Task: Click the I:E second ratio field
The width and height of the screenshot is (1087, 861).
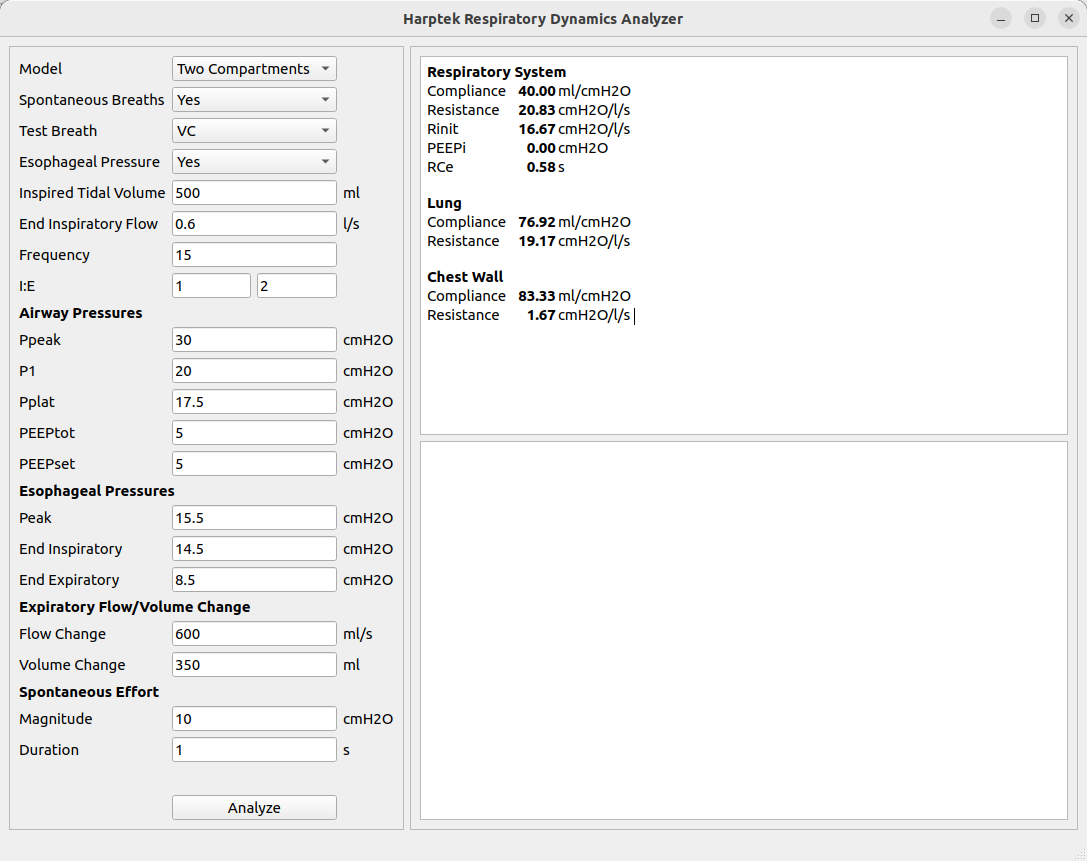Action: 297,286
